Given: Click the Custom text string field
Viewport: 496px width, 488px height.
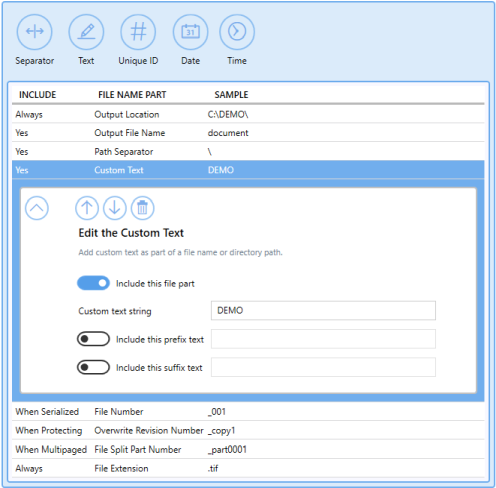Looking at the screenshot, I should tap(323, 311).
